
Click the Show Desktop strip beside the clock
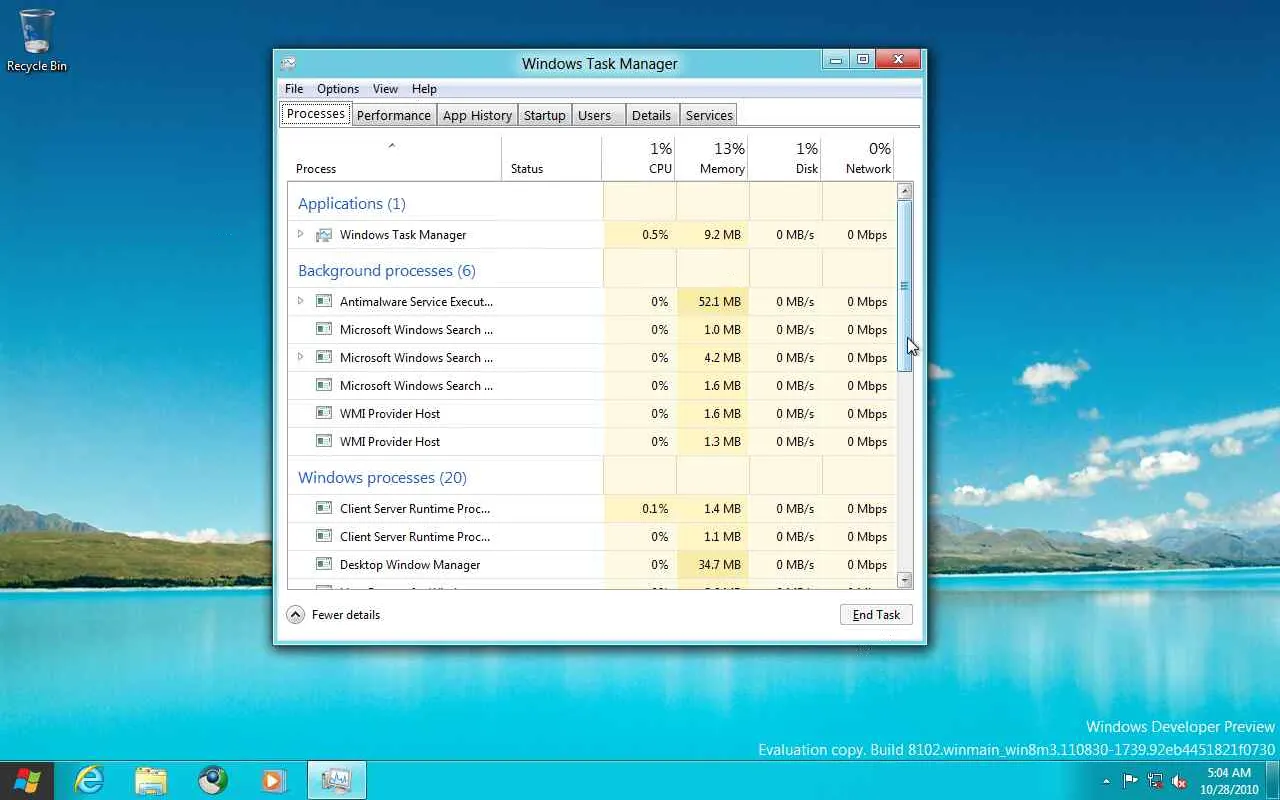pyautogui.click(x=1273, y=781)
